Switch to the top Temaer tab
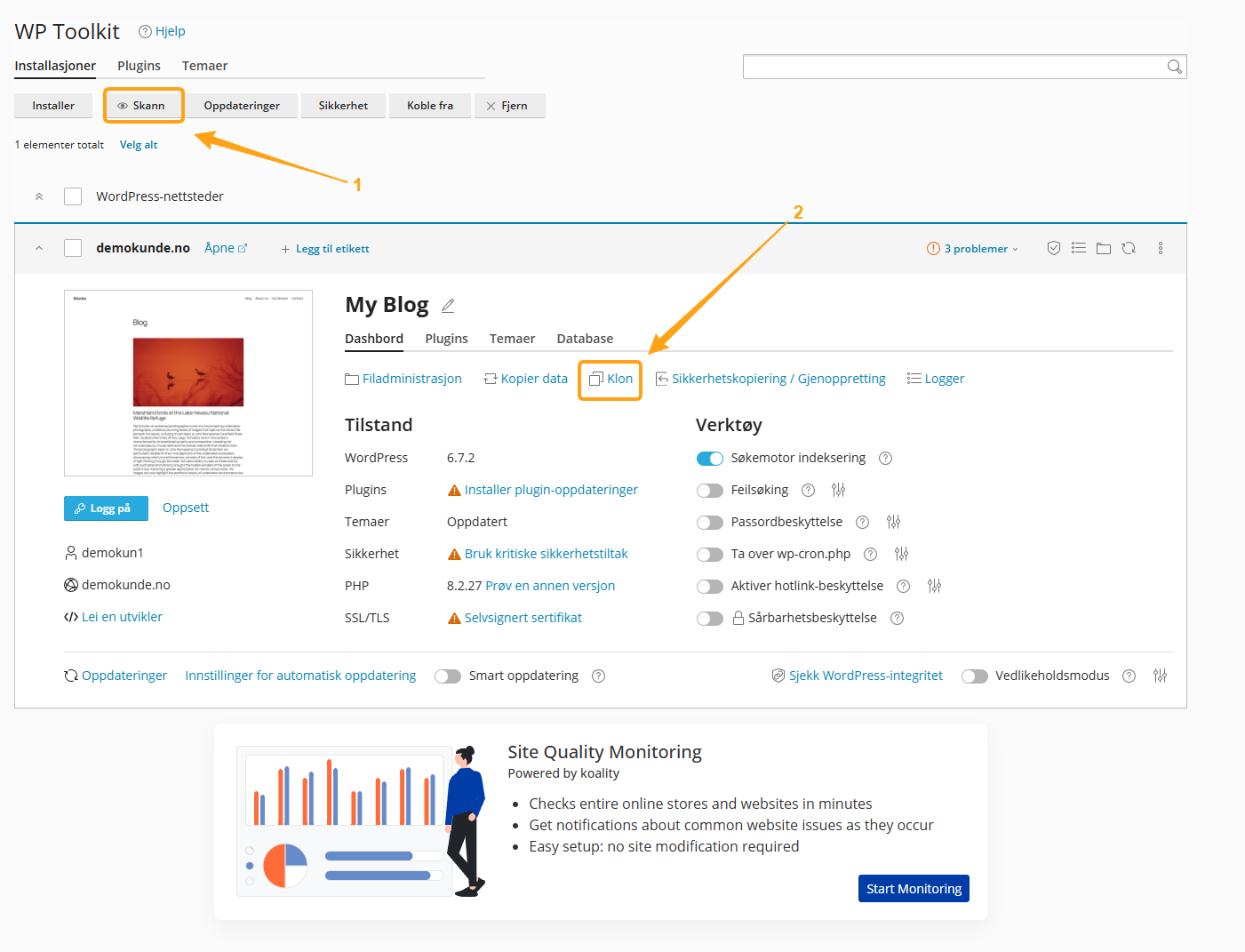The width and height of the screenshot is (1245, 952). point(204,66)
